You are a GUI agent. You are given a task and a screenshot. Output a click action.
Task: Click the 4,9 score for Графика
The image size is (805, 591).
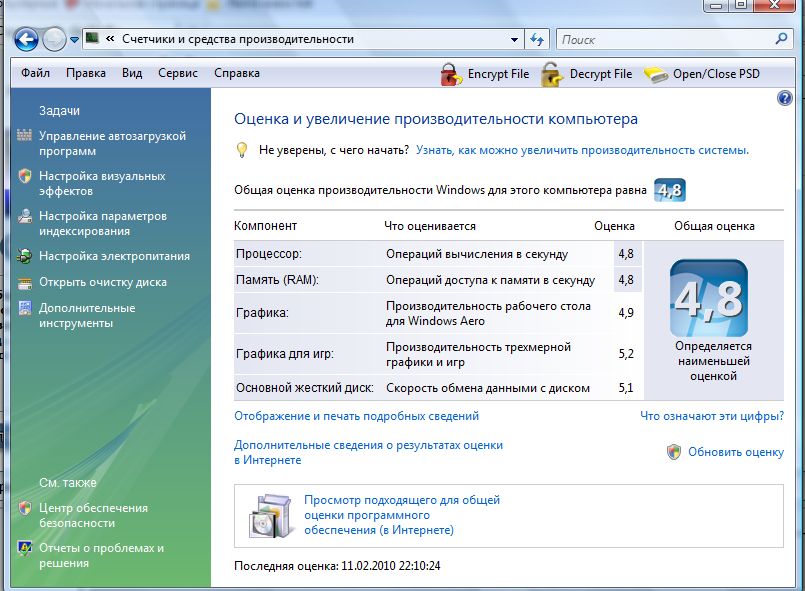click(626, 313)
